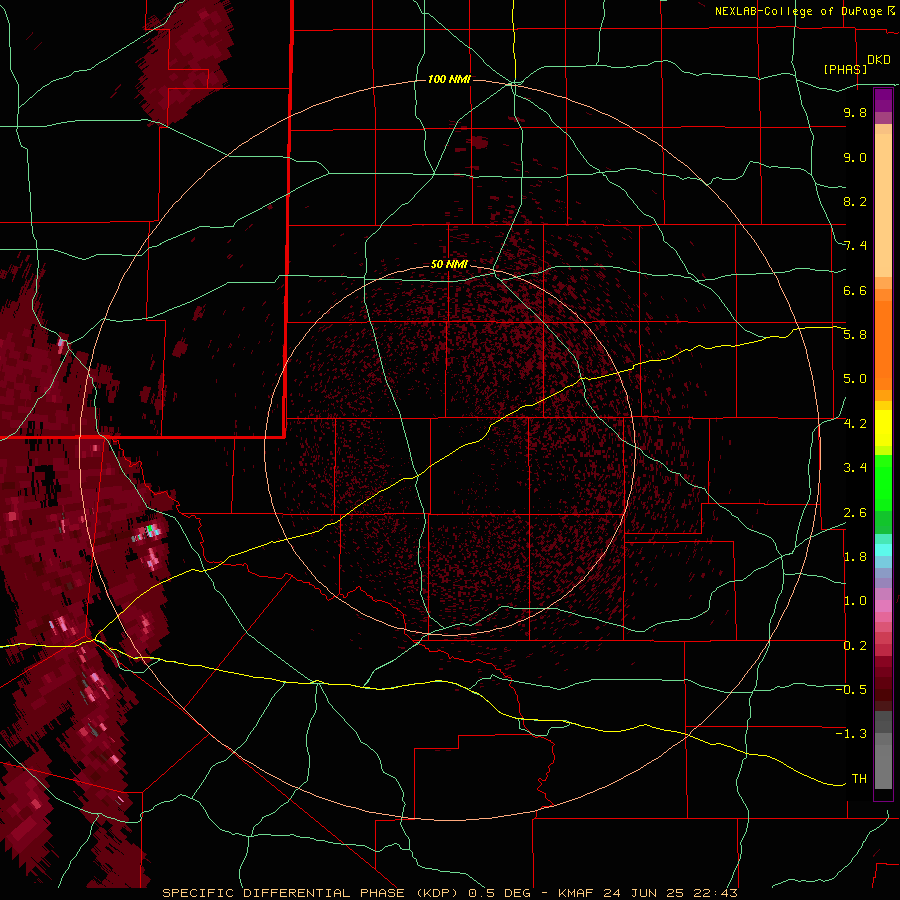Select the 50 NMI range ring label
Viewport: 900px width, 900px height.
[449, 264]
